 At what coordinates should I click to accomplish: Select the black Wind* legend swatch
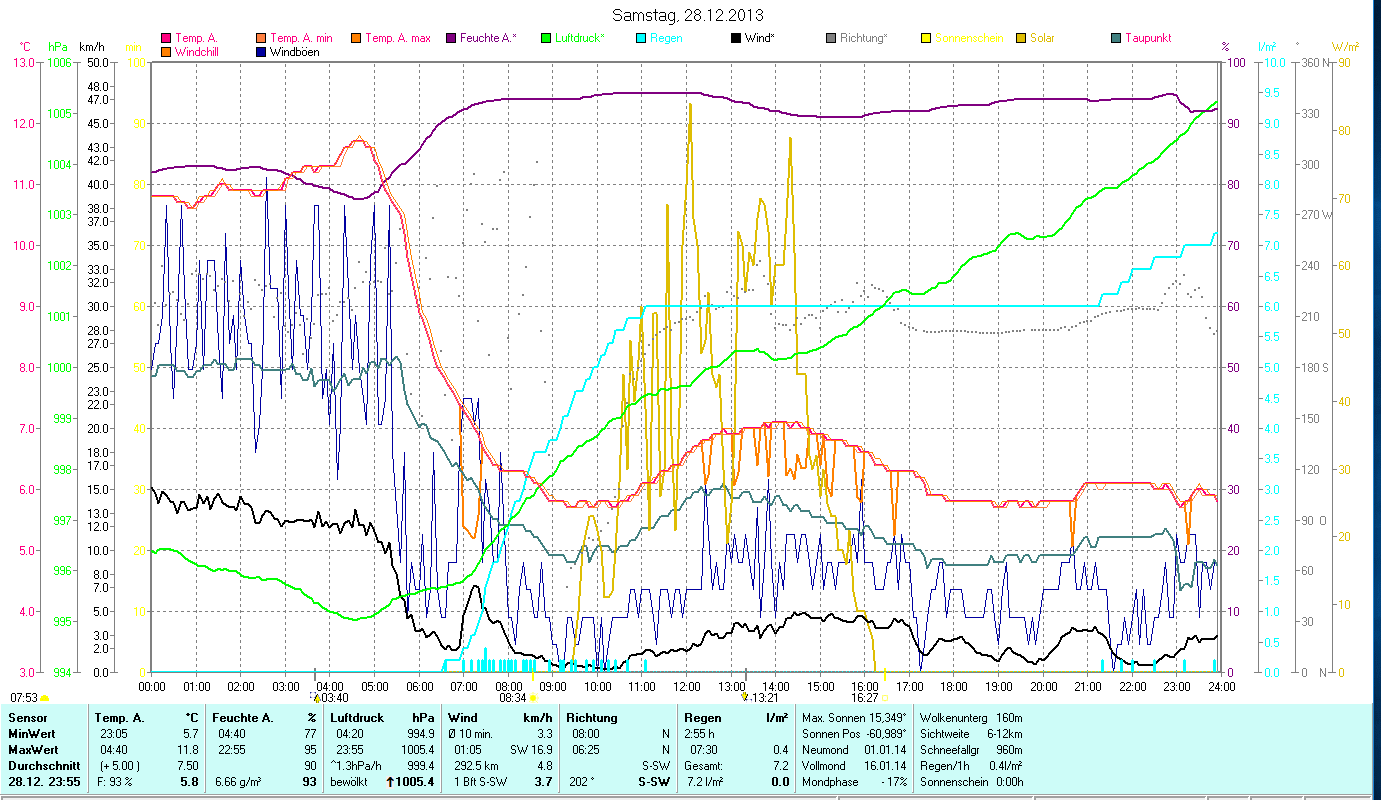coord(735,39)
